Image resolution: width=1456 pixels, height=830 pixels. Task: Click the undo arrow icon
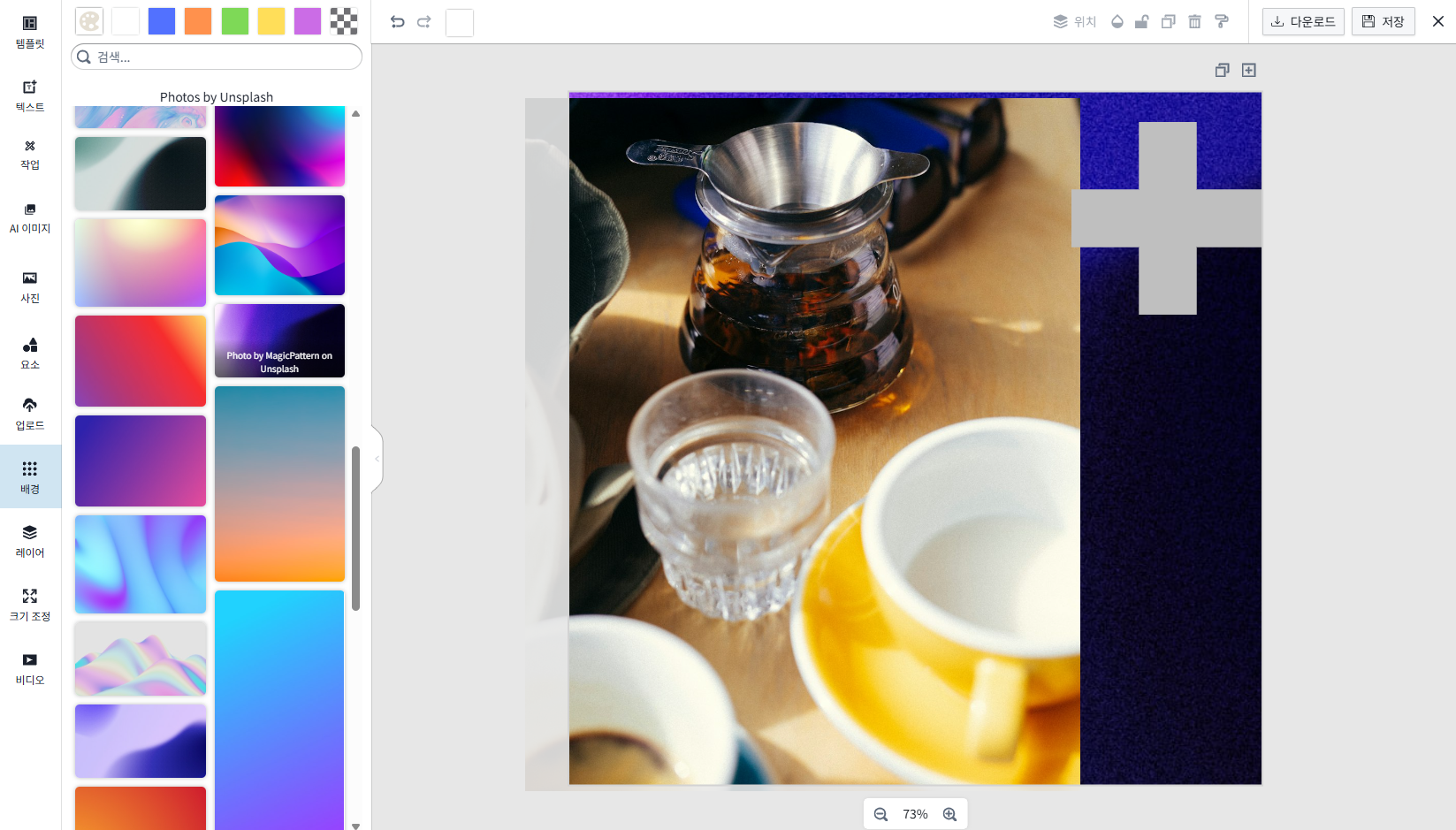398,22
